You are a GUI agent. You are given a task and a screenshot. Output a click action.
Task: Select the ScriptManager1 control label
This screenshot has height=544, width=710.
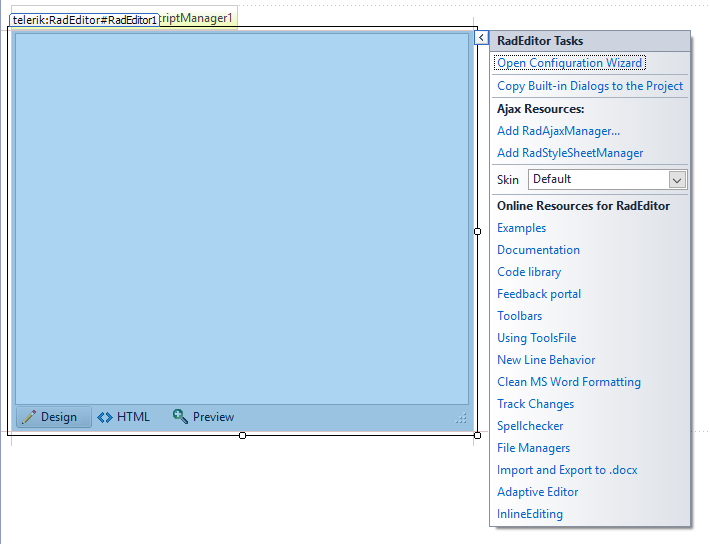[x=198, y=18]
